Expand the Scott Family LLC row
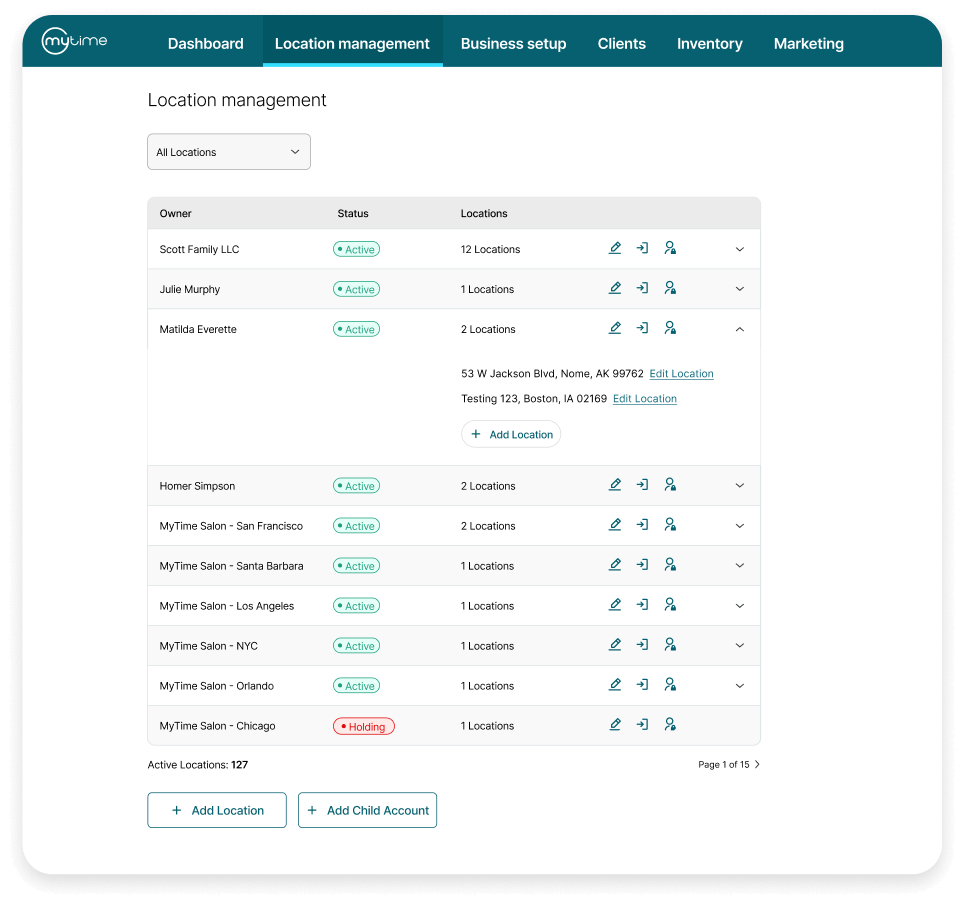Screen dimensions: 965x904 pyautogui.click(x=740, y=249)
